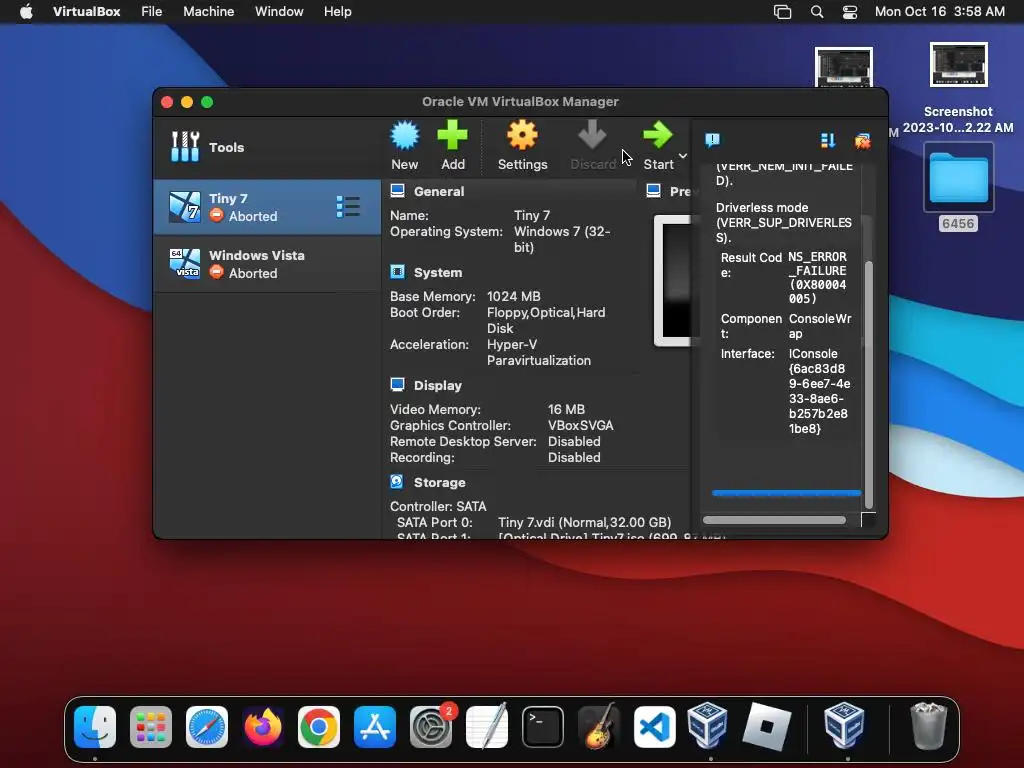
Task: Click the Spotlight search icon in menu bar
Action: click(817, 12)
